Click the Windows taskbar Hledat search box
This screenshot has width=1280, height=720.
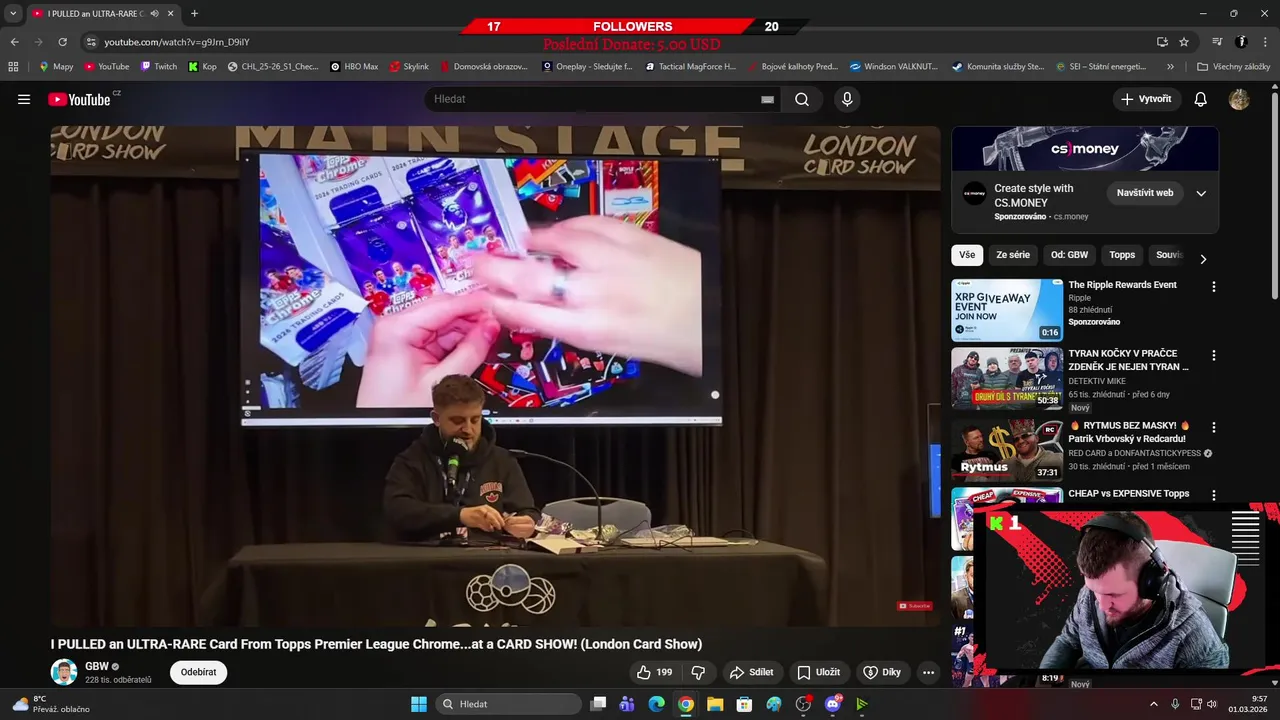click(x=510, y=704)
